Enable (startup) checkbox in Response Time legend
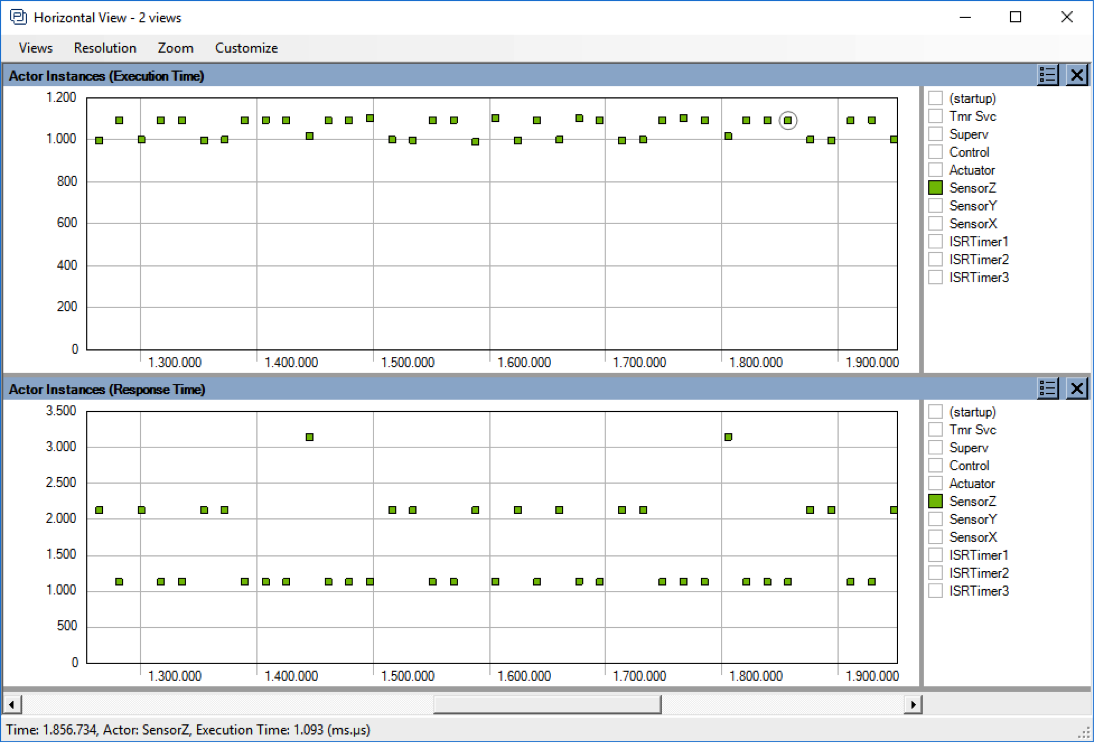This screenshot has height=743, width=1094. 936,412
